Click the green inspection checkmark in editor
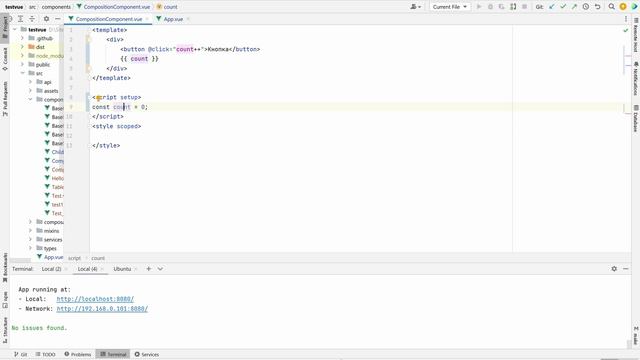This screenshot has height=360, width=640. click(x=626, y=30)
